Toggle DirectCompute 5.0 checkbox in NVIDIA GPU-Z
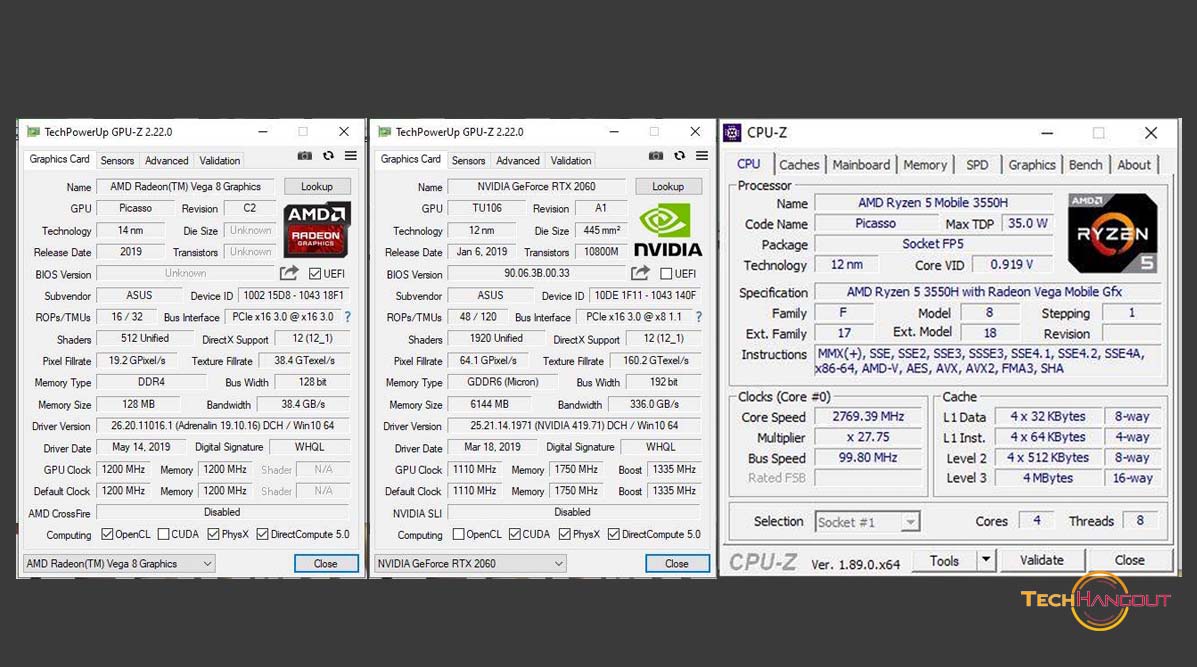Image resolution: width=1197 pixels, height=667 pixels. click(x=614, y=534)
